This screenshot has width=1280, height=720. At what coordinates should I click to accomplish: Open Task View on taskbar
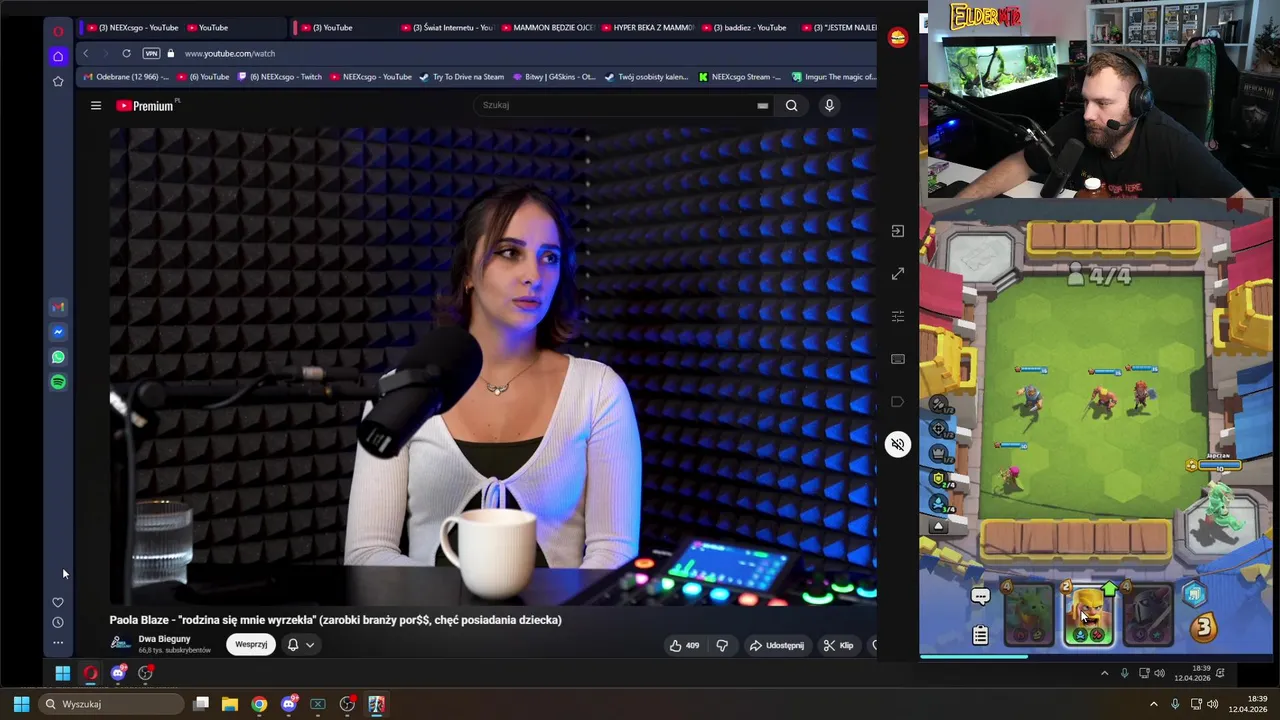click(201, 704)
